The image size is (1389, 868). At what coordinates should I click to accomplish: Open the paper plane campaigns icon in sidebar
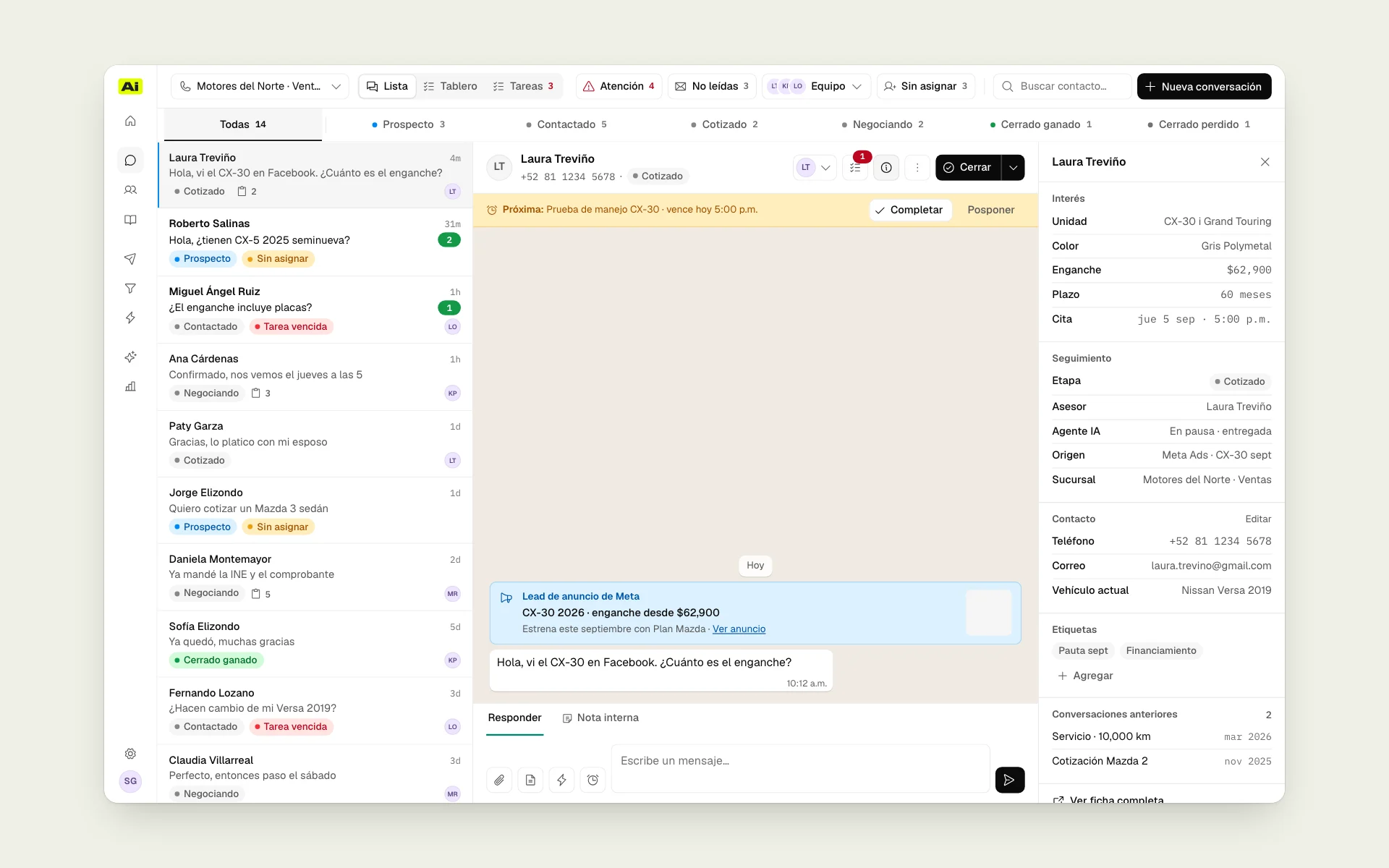pyautogui.click(x=130, y=258)
